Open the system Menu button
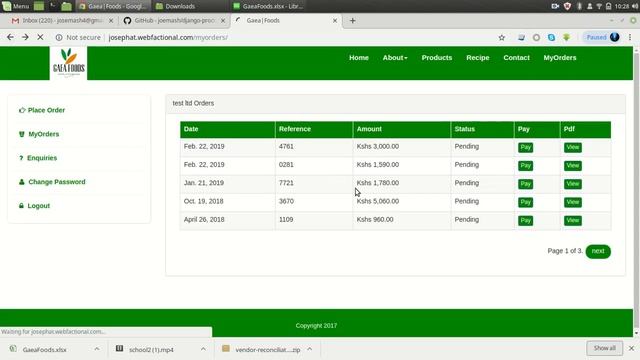This screenshot has height=360, width=640. (x=16, y=6)
